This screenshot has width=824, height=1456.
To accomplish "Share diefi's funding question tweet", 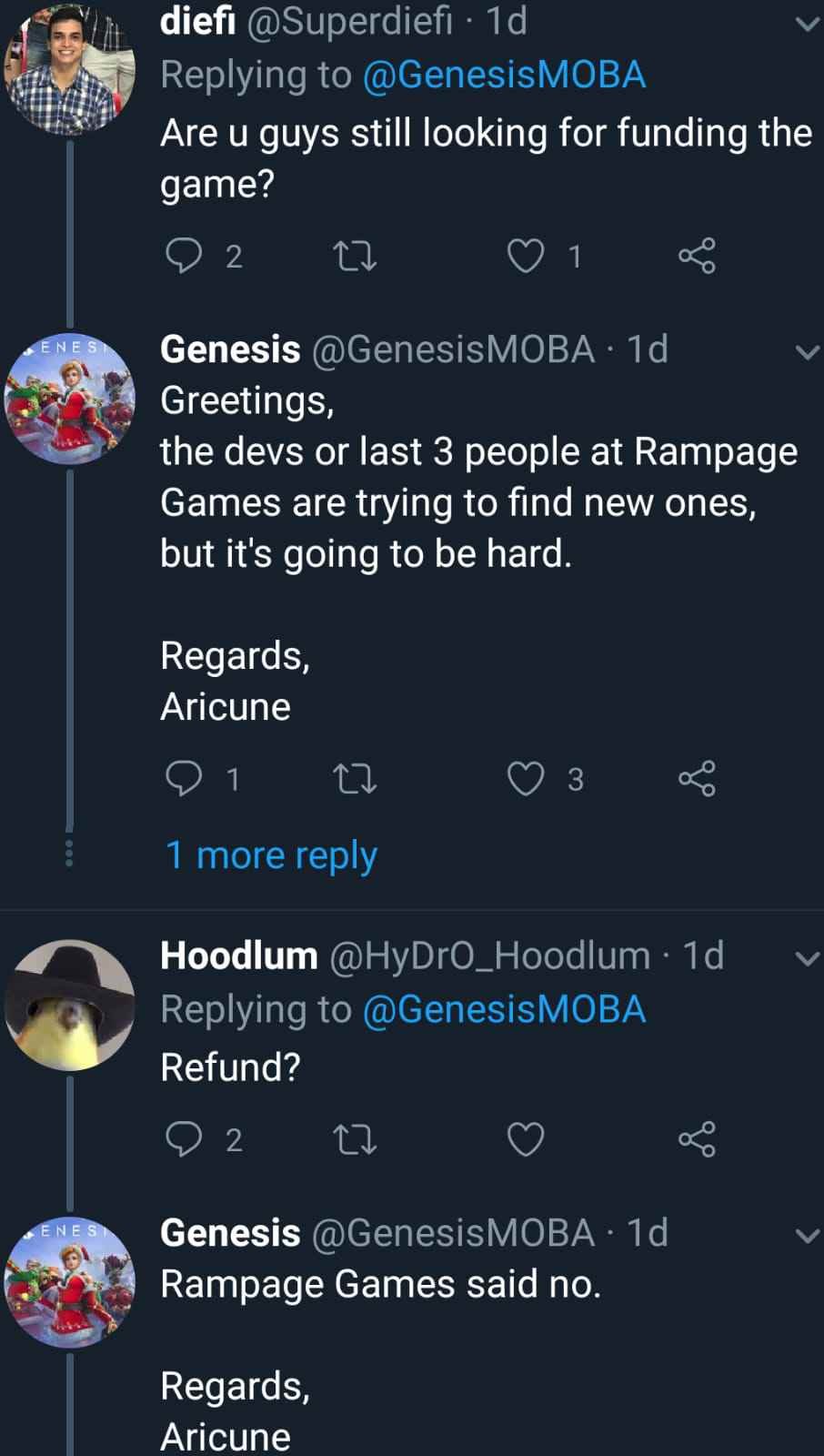I will (697, 256).
